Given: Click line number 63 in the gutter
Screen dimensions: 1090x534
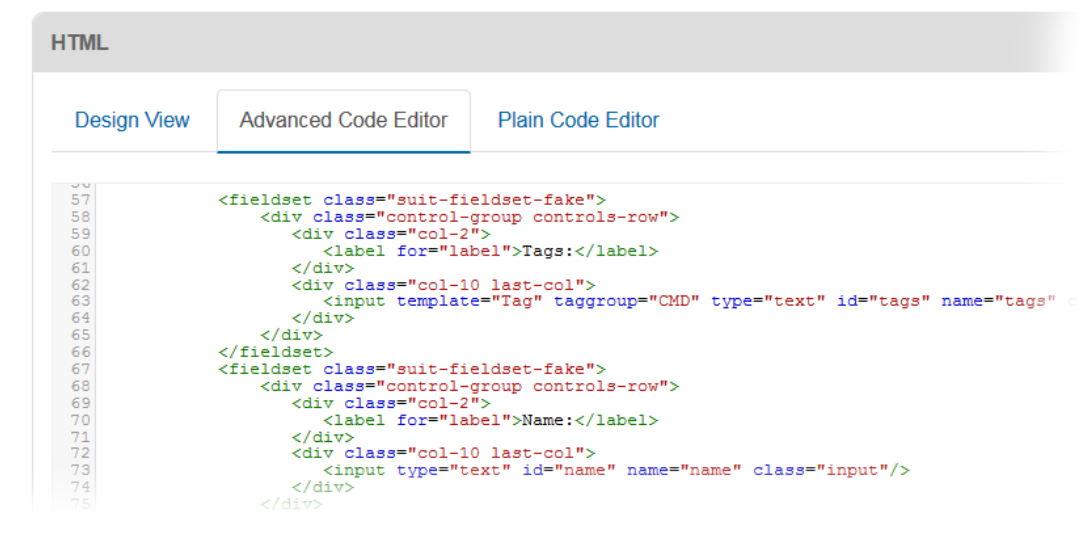Looking at the screenshot, I should (x=80, y=301).
